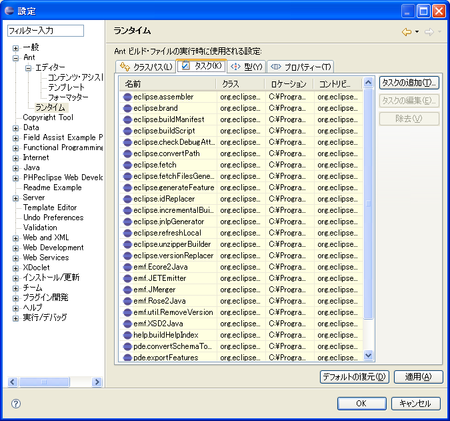Click the pde.convertSchemaTo task icon
This screenshot has width=450, height=421.
[127, 346]
